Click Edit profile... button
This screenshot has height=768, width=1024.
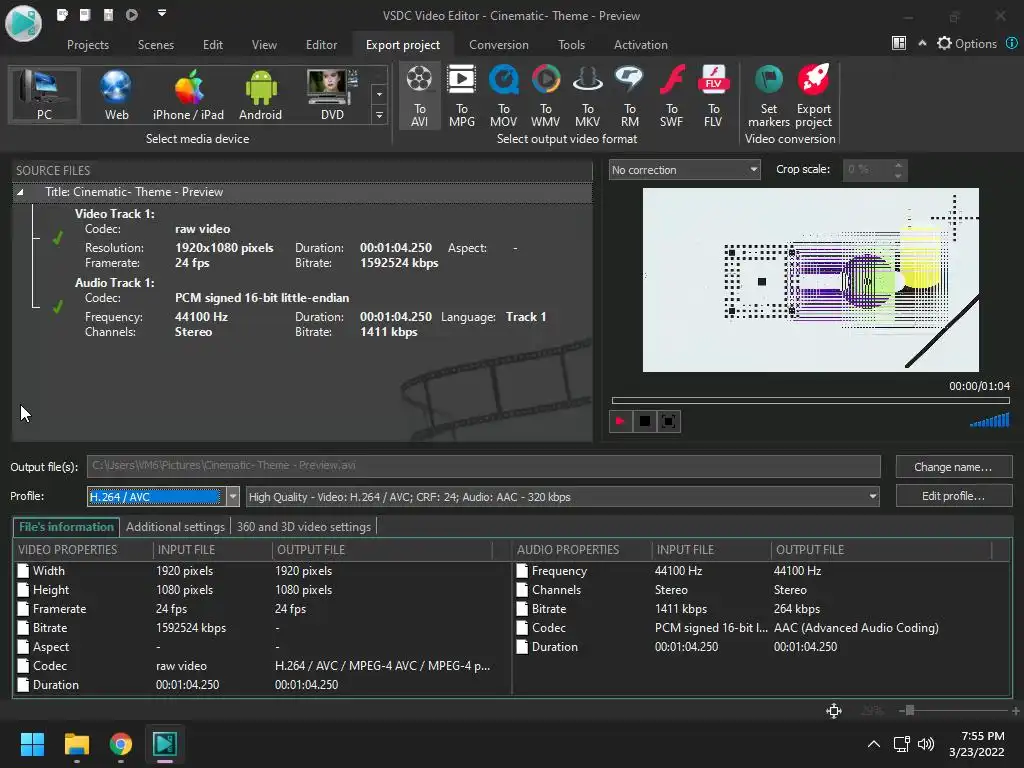click(x=953, y=496)
